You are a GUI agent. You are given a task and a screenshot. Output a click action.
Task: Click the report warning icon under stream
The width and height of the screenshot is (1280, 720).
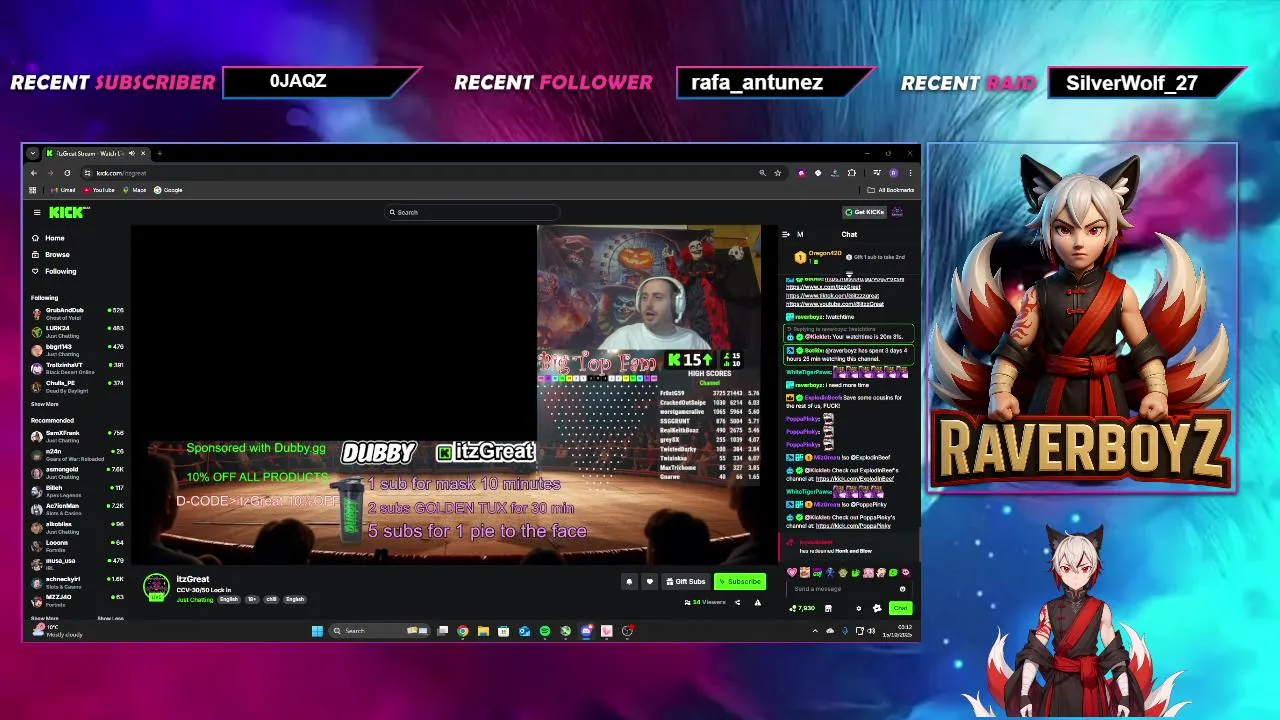(x=757, y=602)
